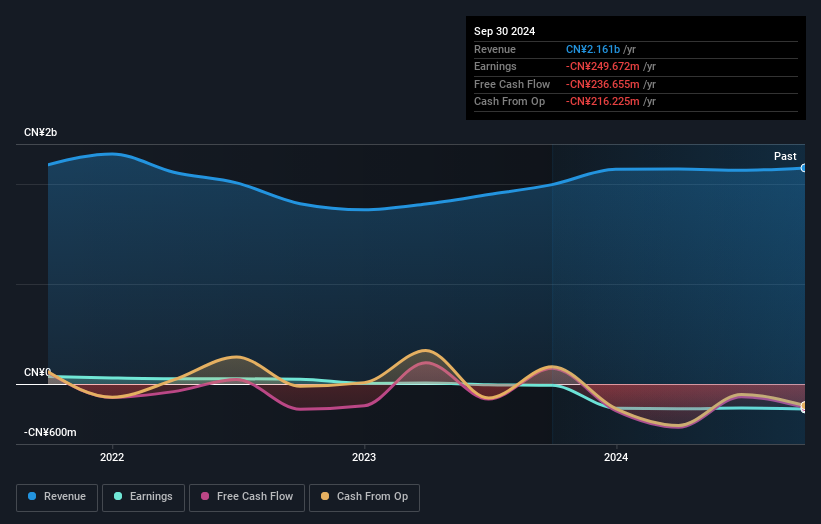Viewport: 821px width, 524px height.
Task: Click the orange Cash From Op legend dot
Action: click(x=325, y=496)
